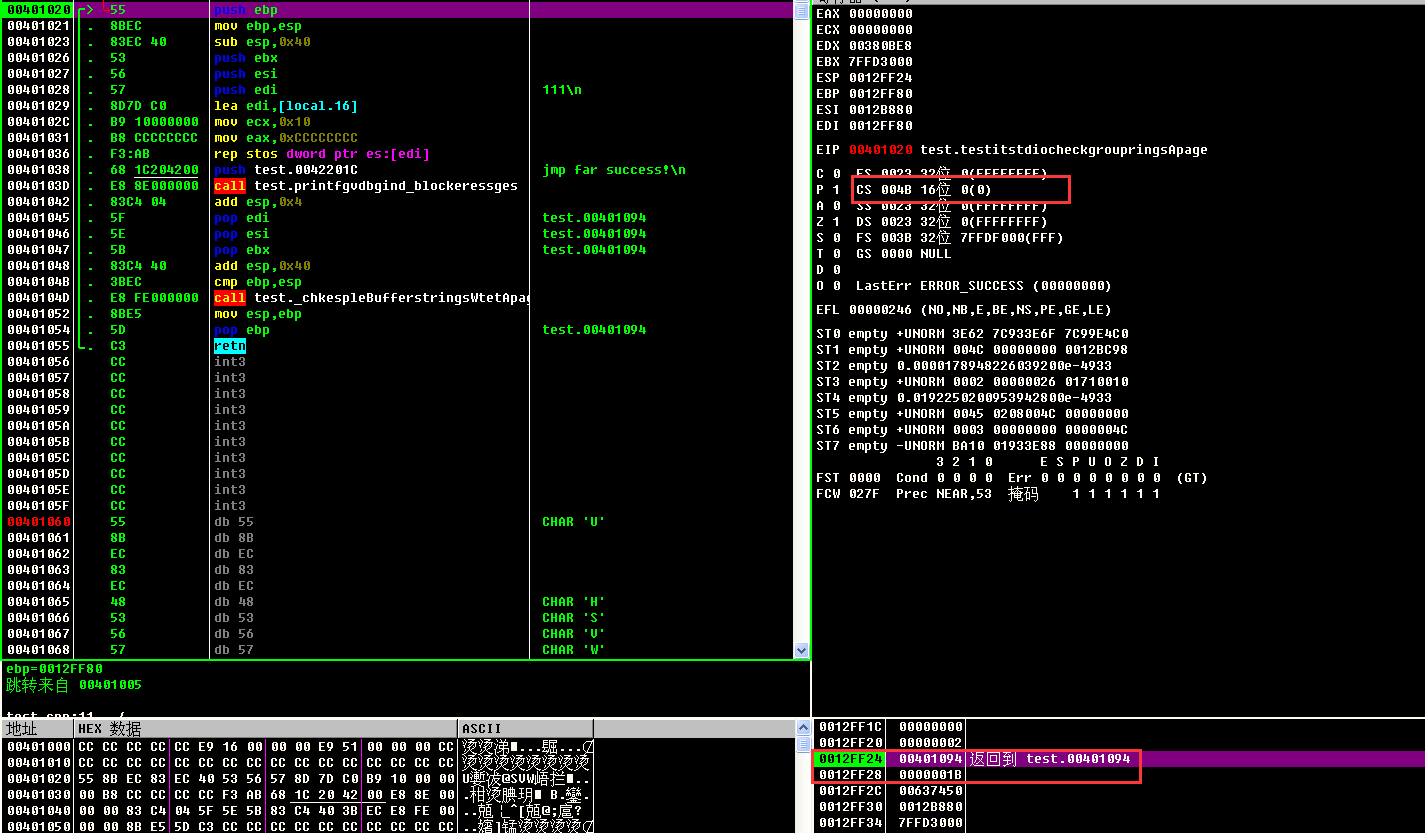Select the call to test.printf instruction

(366, 186)
